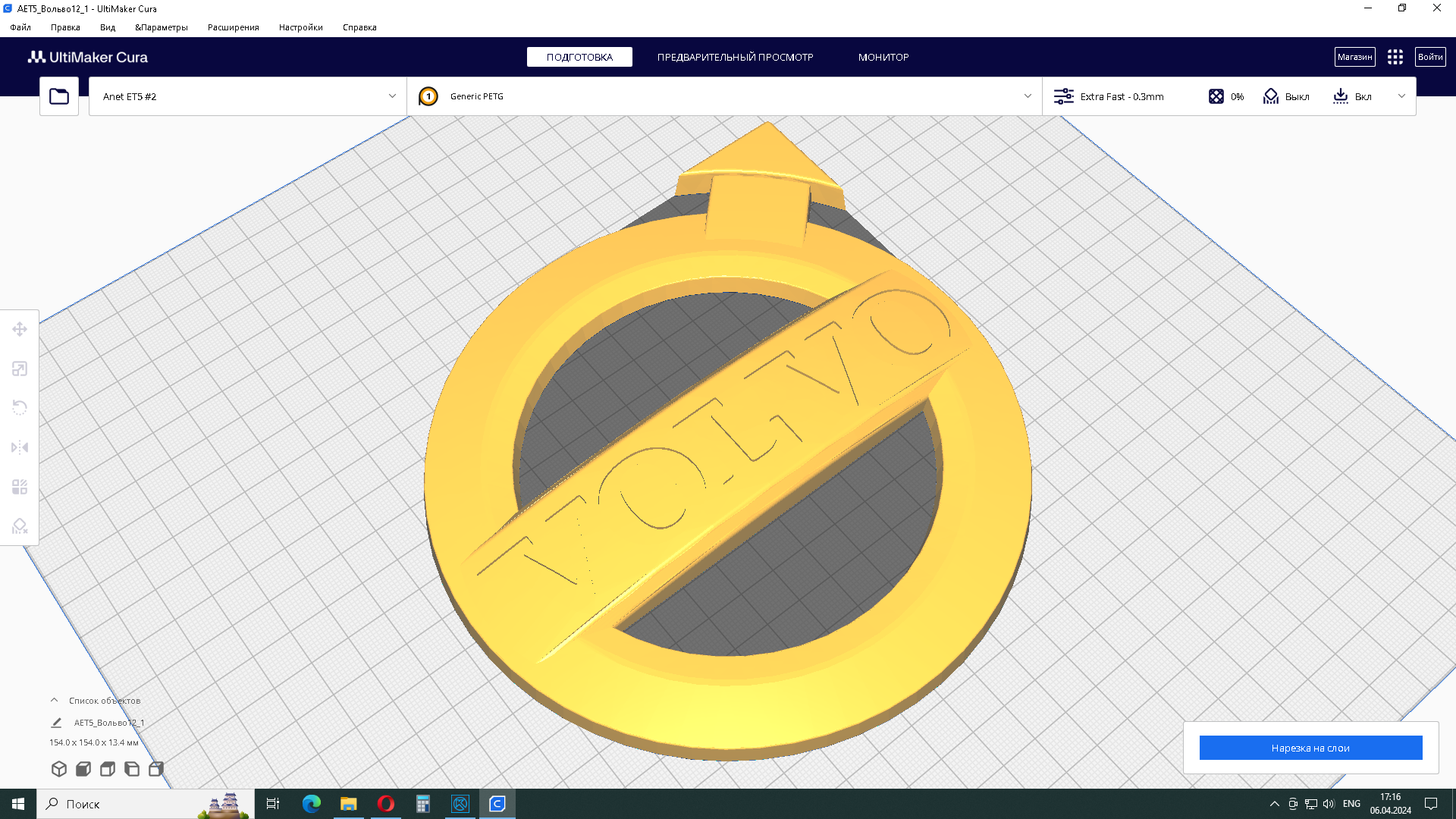Image resolution: width=1456 pixels, height=819 pixels.
Task: Open the Ultimaker apps grid
Action: click(x=1395, y=57)
